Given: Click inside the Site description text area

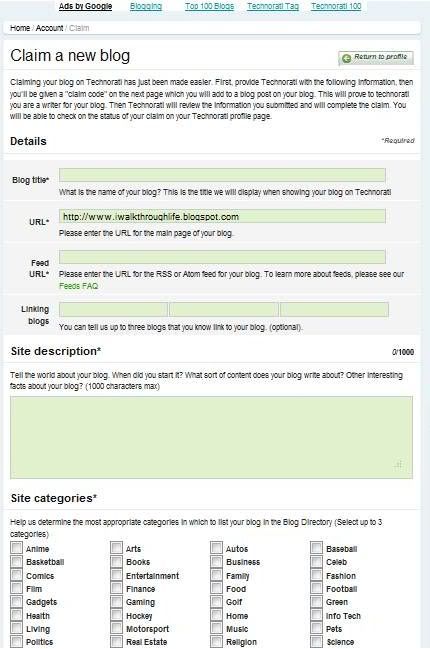Looking at the screenshot, I should tap(211, 437).
